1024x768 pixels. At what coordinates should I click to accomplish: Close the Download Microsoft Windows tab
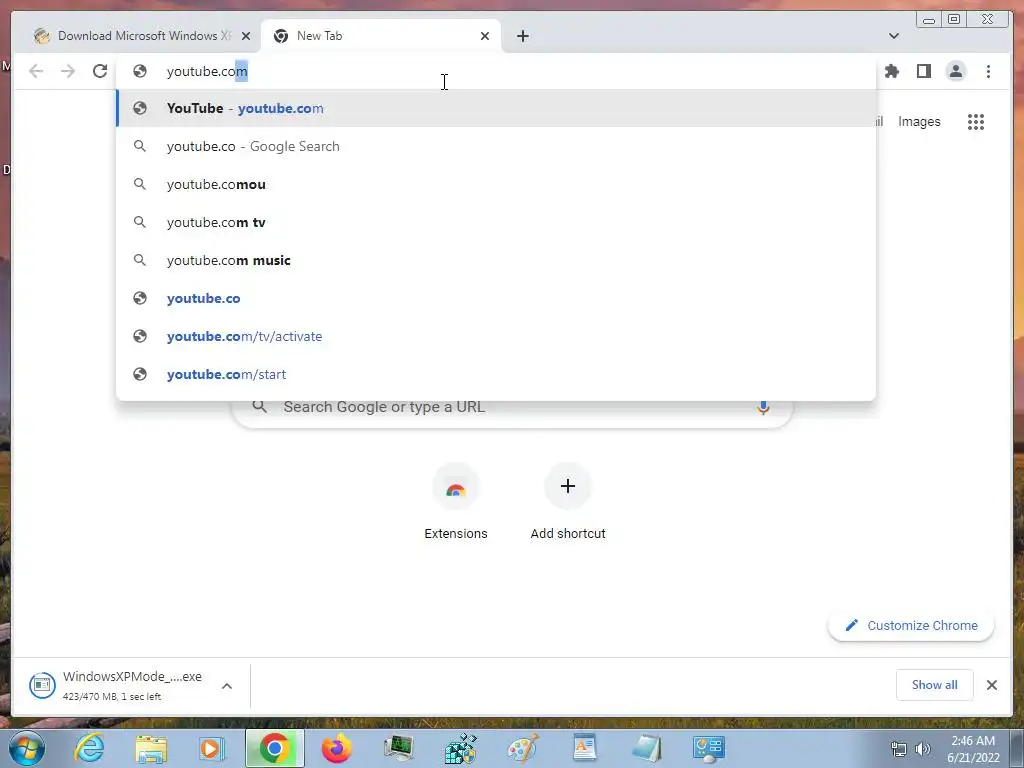tap(246, 36)
